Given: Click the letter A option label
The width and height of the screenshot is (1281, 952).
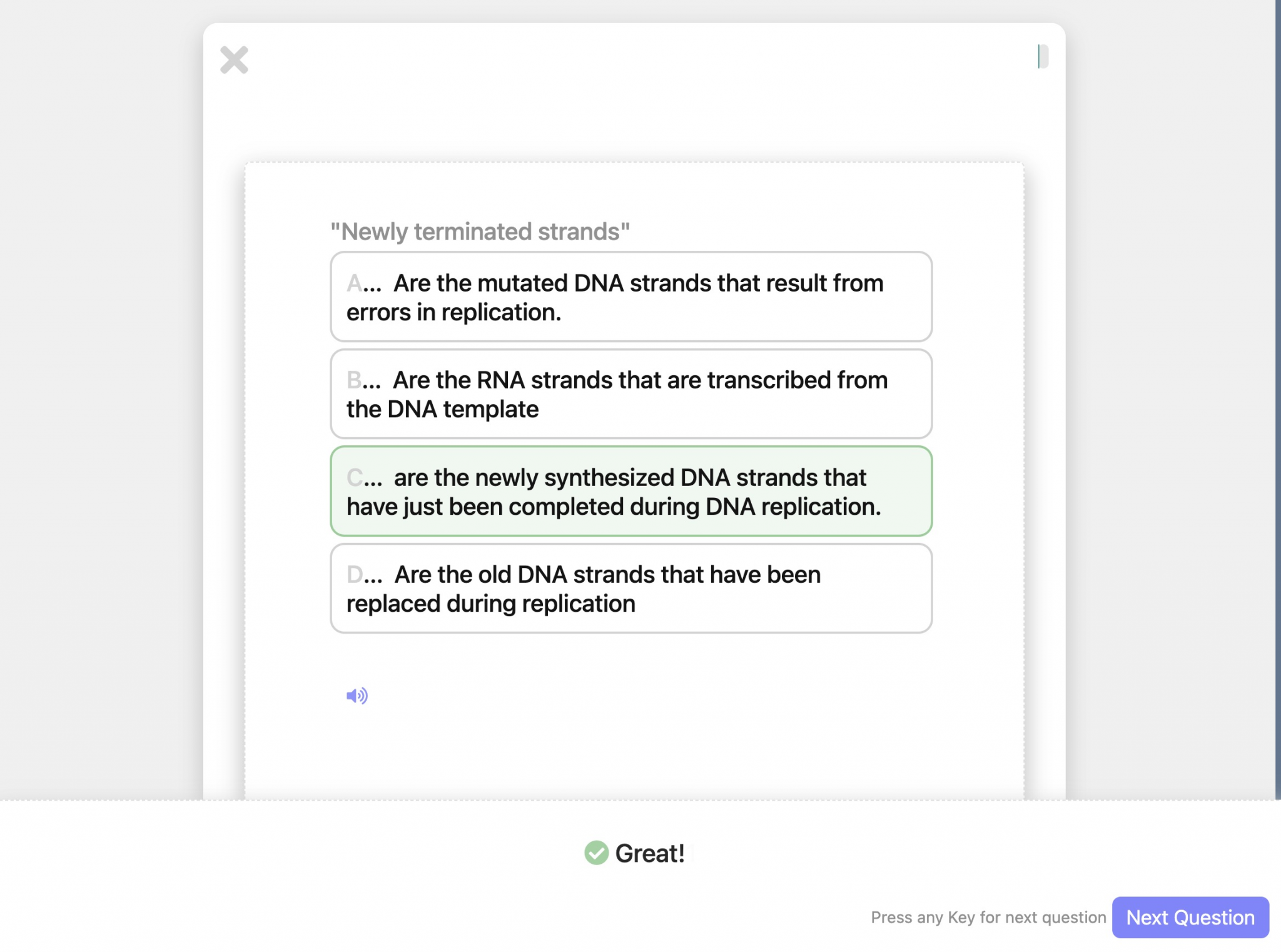Looking at the screenshot, I should point(355,283).
